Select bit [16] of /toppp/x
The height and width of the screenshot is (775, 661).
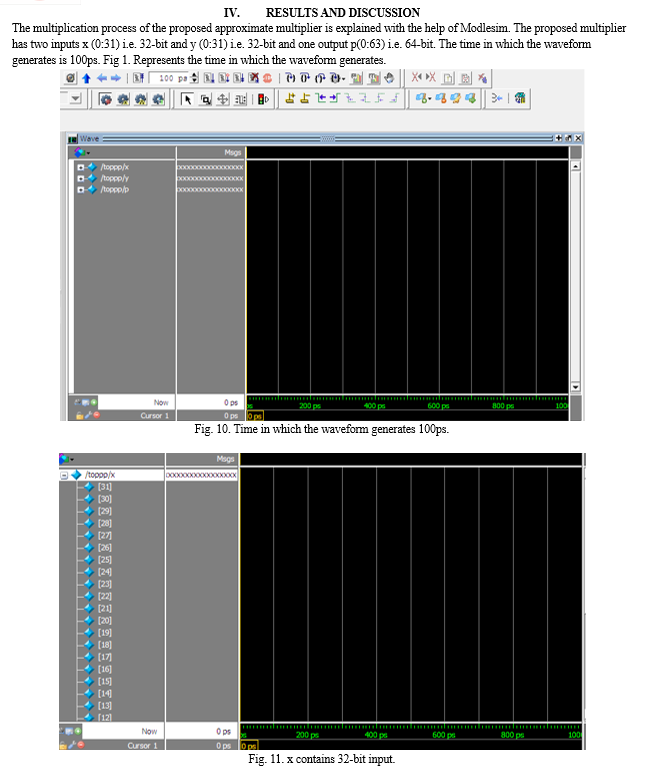(x=104, y=669)
